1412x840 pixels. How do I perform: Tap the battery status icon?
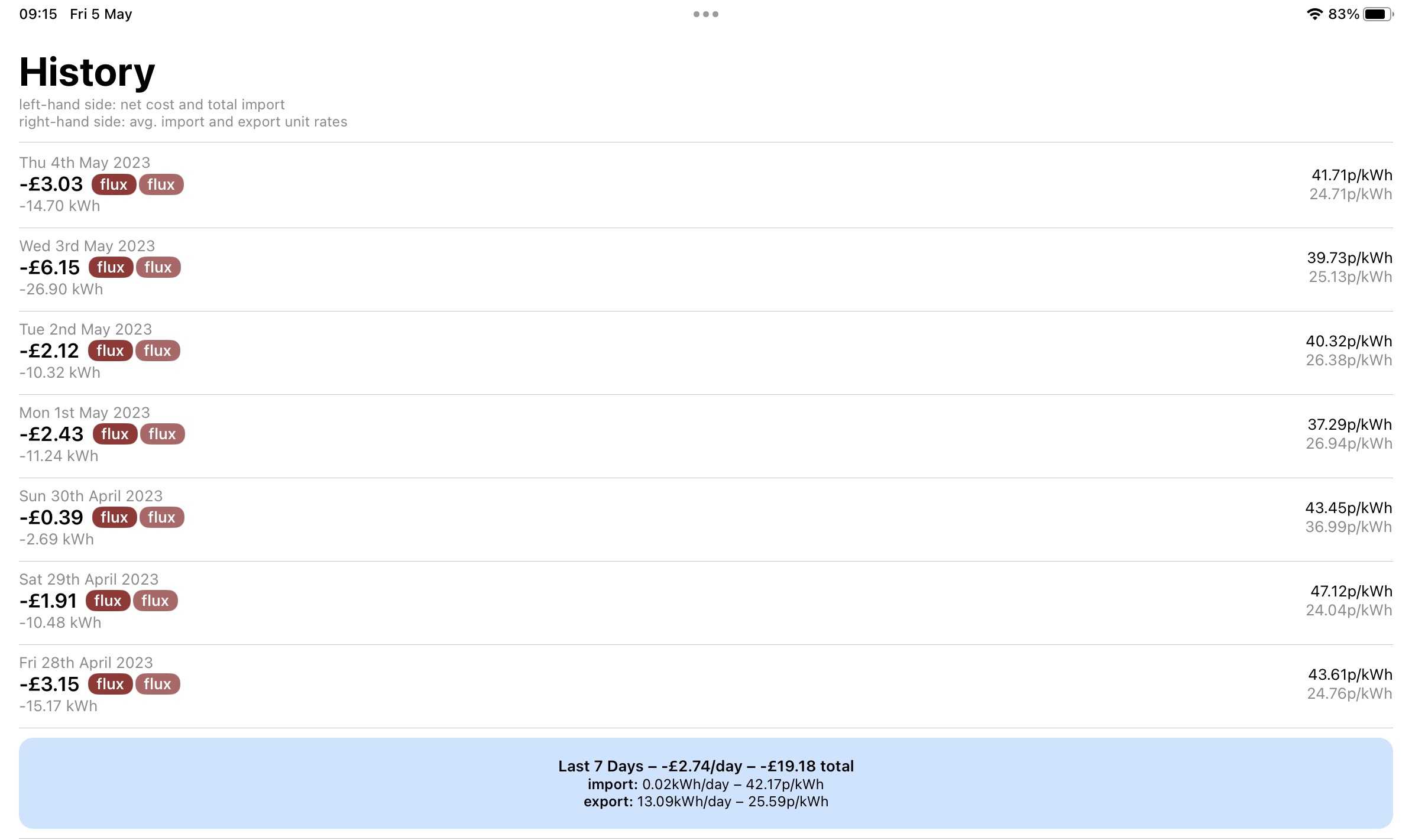tap(1378, 14)
